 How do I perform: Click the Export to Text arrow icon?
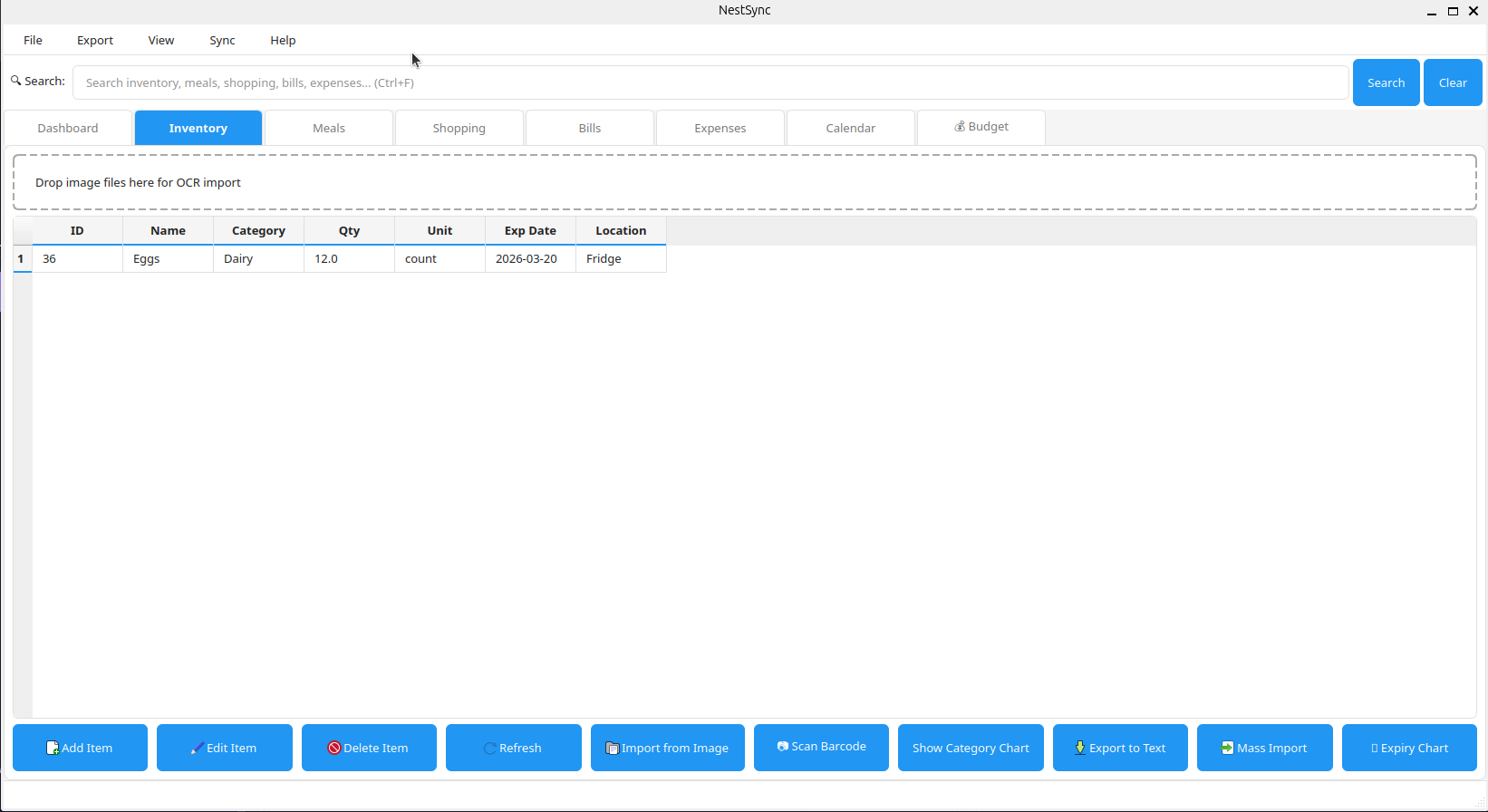click(1080, 749)
